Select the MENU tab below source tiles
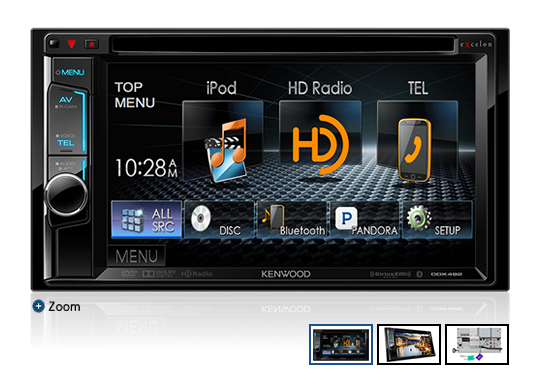 pyautogui.click(x=137, y=256)
